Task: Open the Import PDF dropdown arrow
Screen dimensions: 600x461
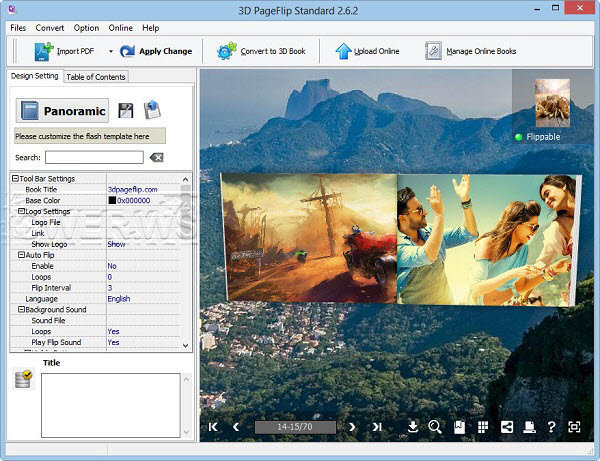Action: 110,51
